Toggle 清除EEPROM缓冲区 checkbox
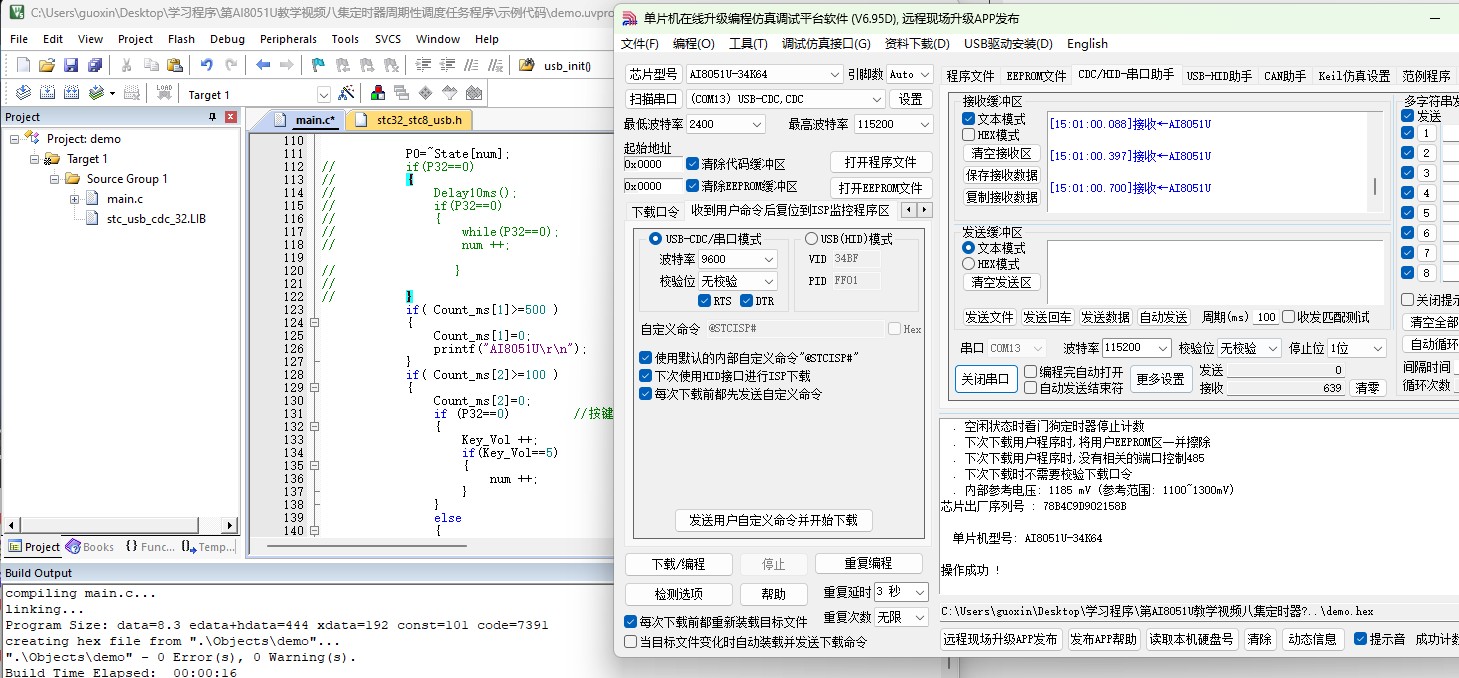This screenshot has width=1459, height=678. tap(692, 186)
